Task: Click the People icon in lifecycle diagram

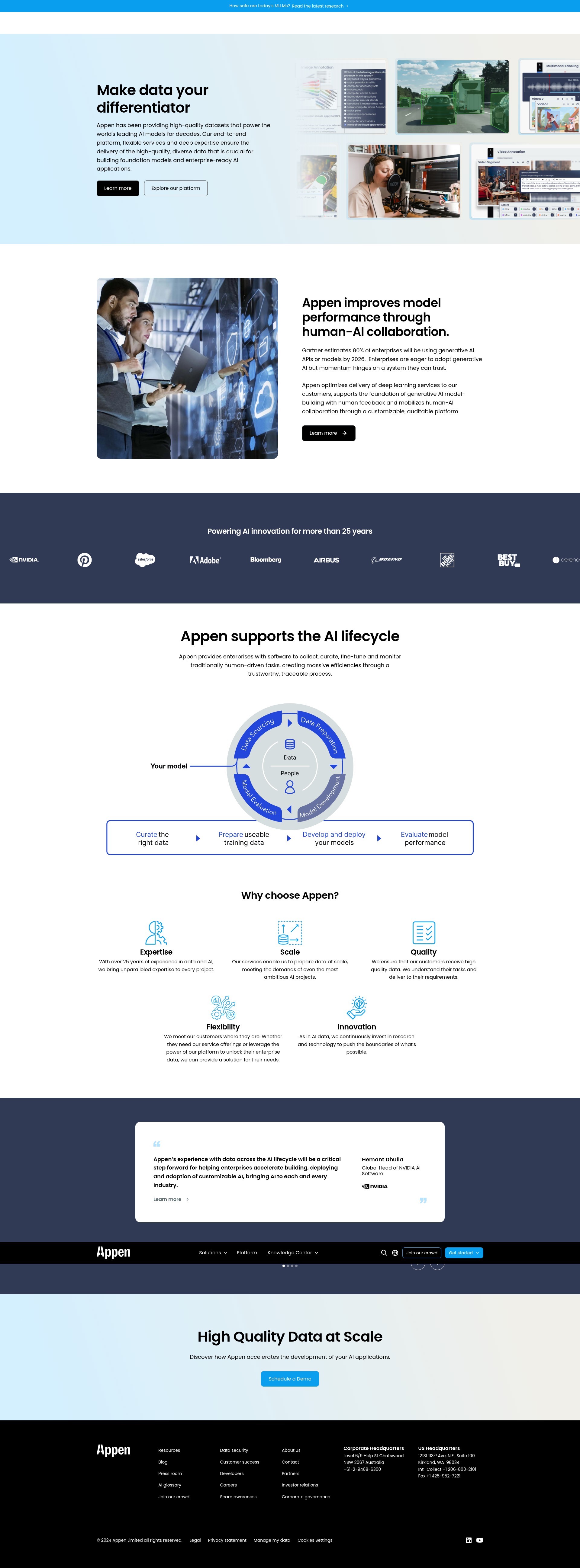Action: 290,787
